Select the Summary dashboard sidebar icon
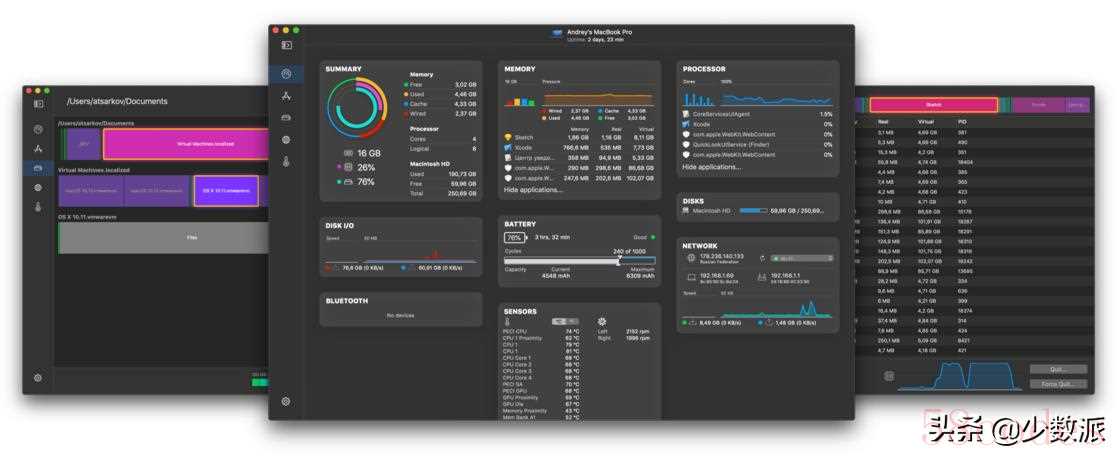The image size is (1120, 458). [286, 74]
